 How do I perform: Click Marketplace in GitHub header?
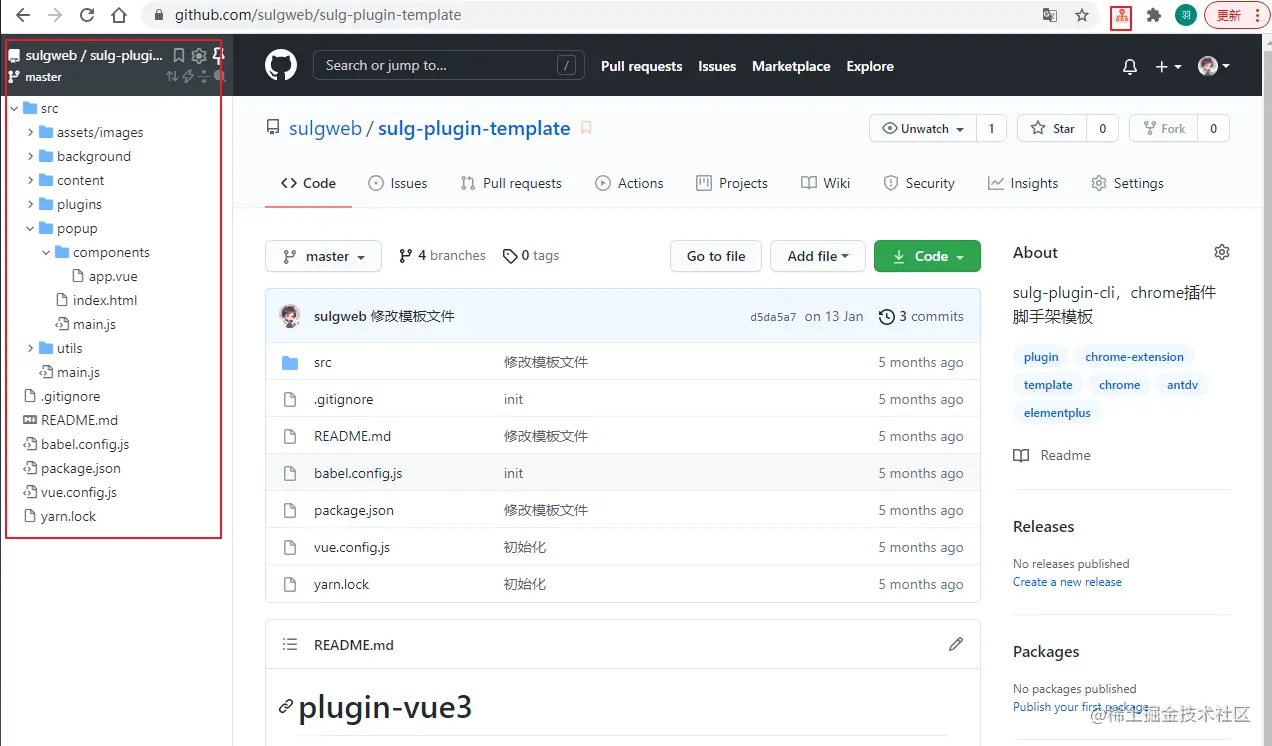click(x=791, y=66)
